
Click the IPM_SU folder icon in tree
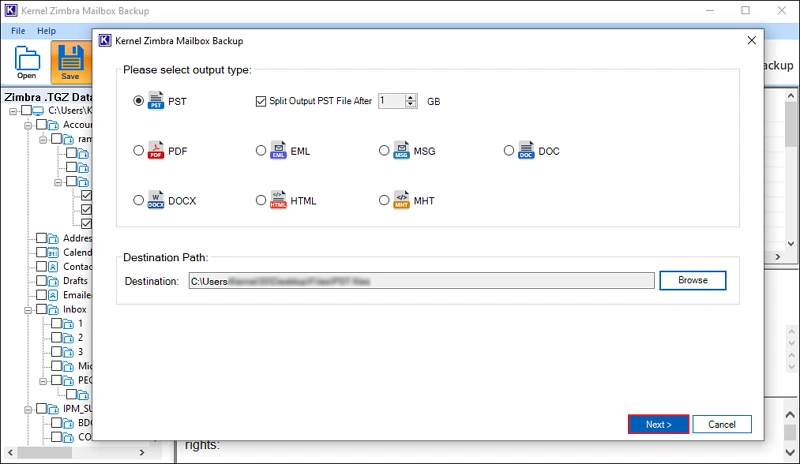point(54,409)
